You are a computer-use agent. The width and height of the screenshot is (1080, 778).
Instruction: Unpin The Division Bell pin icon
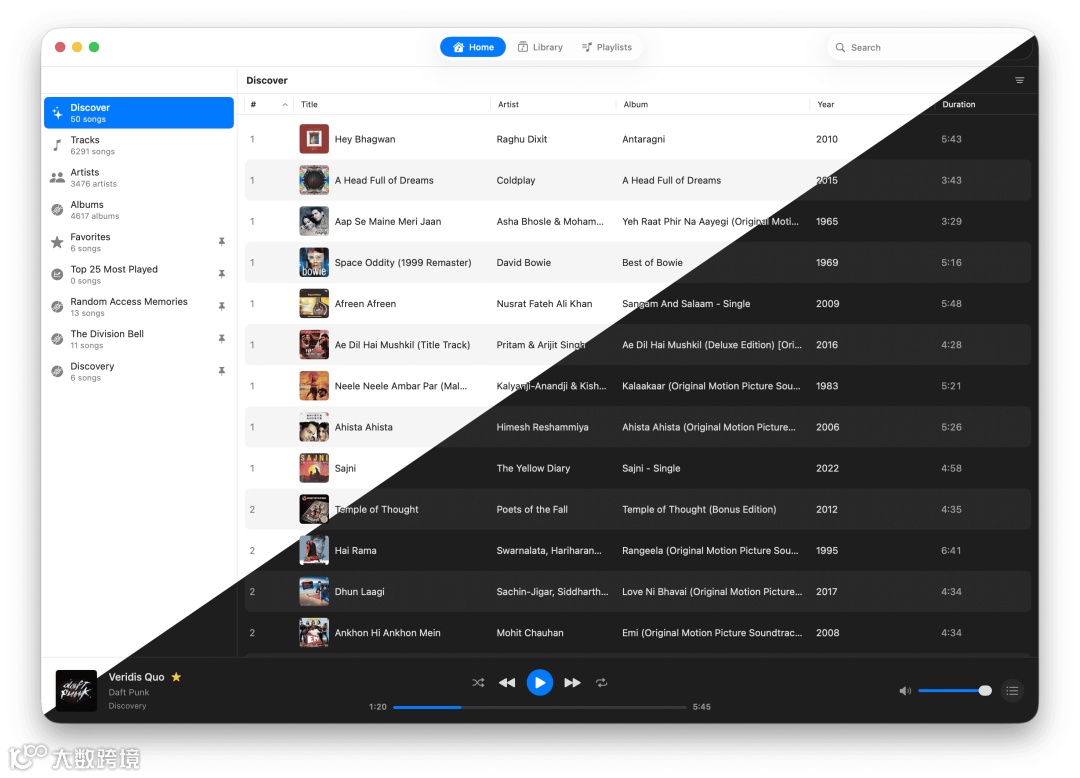[x=222, y=339]
